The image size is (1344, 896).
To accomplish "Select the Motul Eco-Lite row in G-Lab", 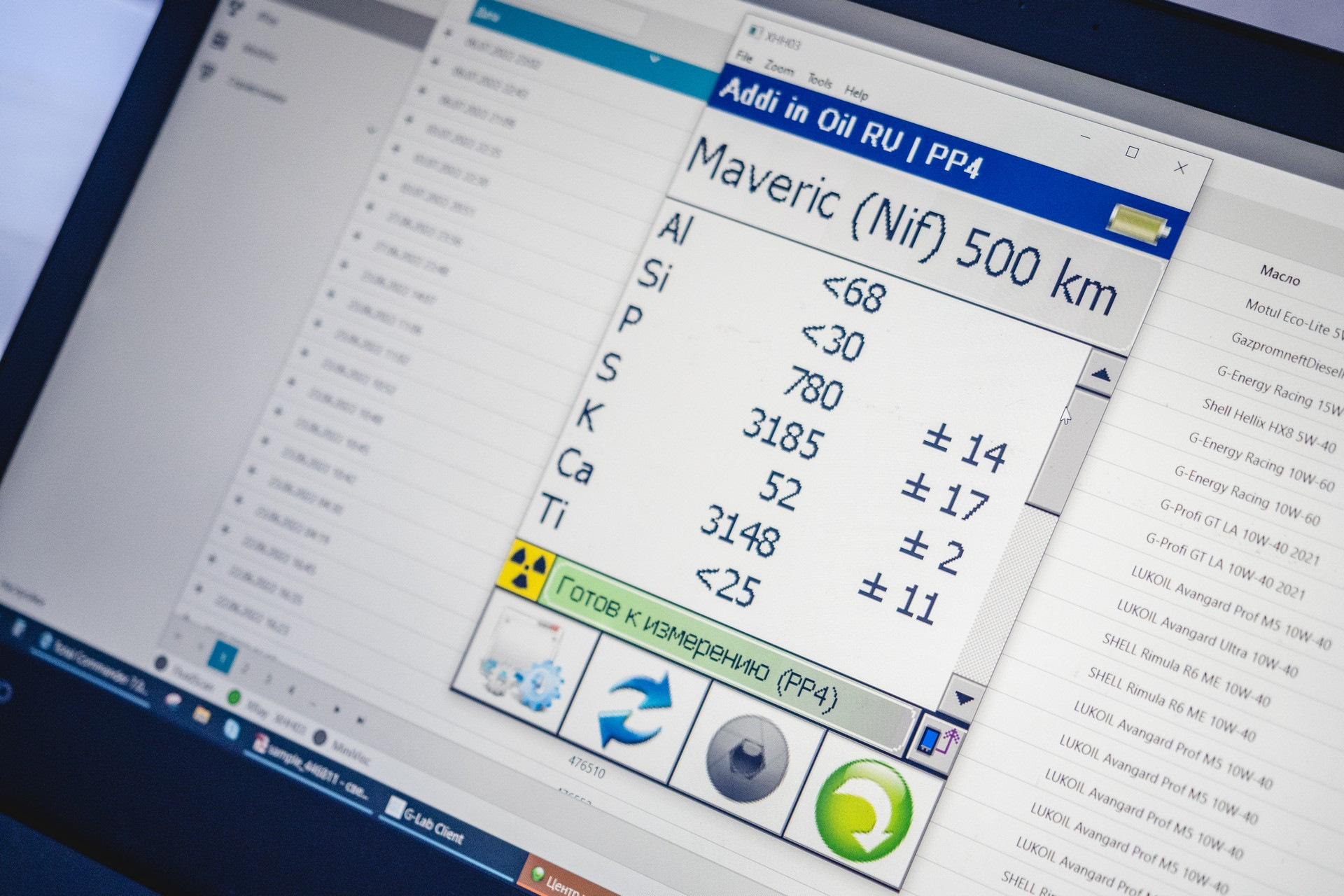I will pos(1294,318).
